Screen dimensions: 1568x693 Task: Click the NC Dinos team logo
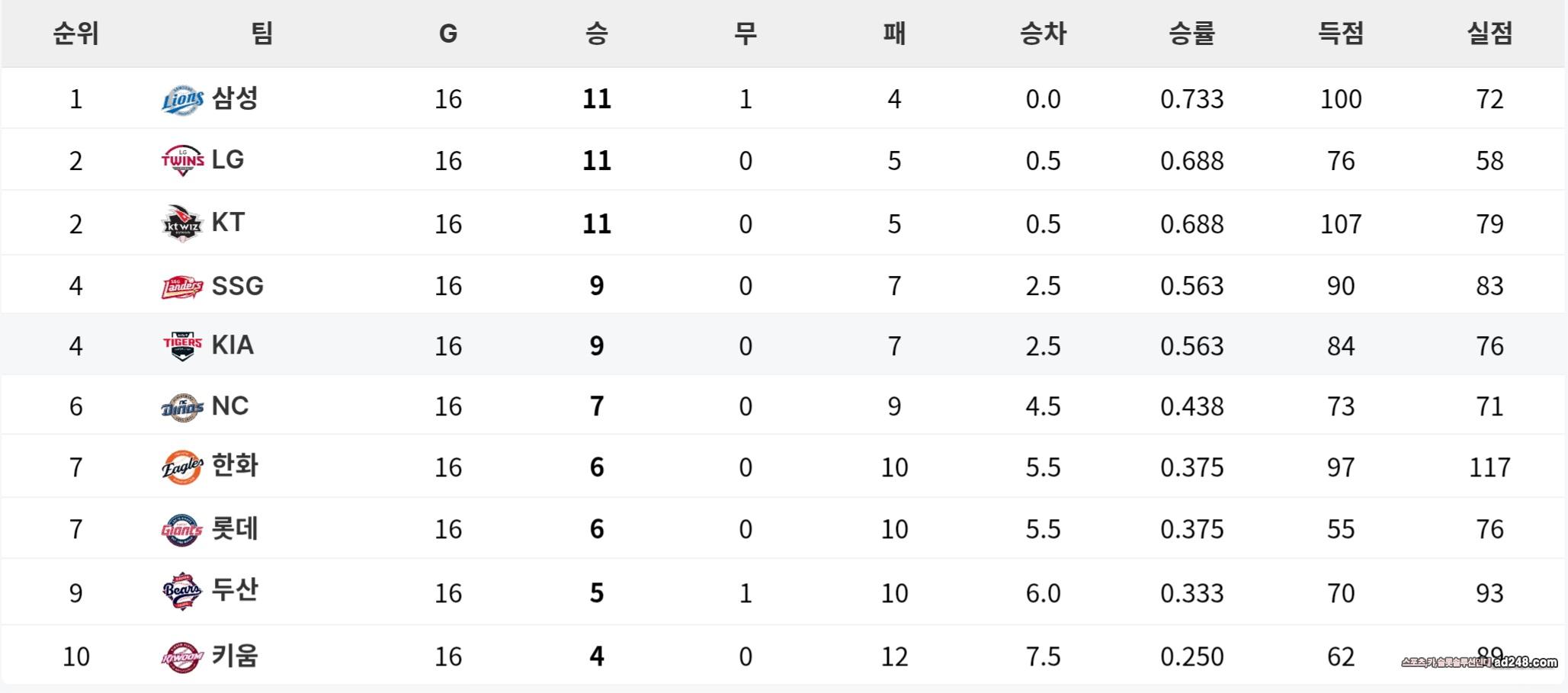182,407
